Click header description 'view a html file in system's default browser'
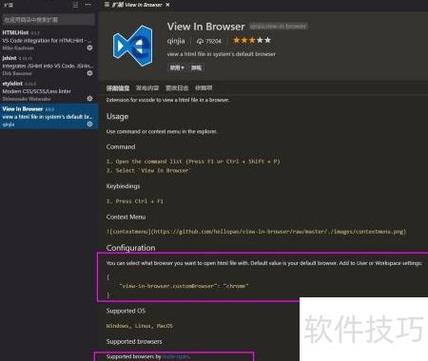The width and height of the screenshot is (428, 361). [x=221, y=54]
